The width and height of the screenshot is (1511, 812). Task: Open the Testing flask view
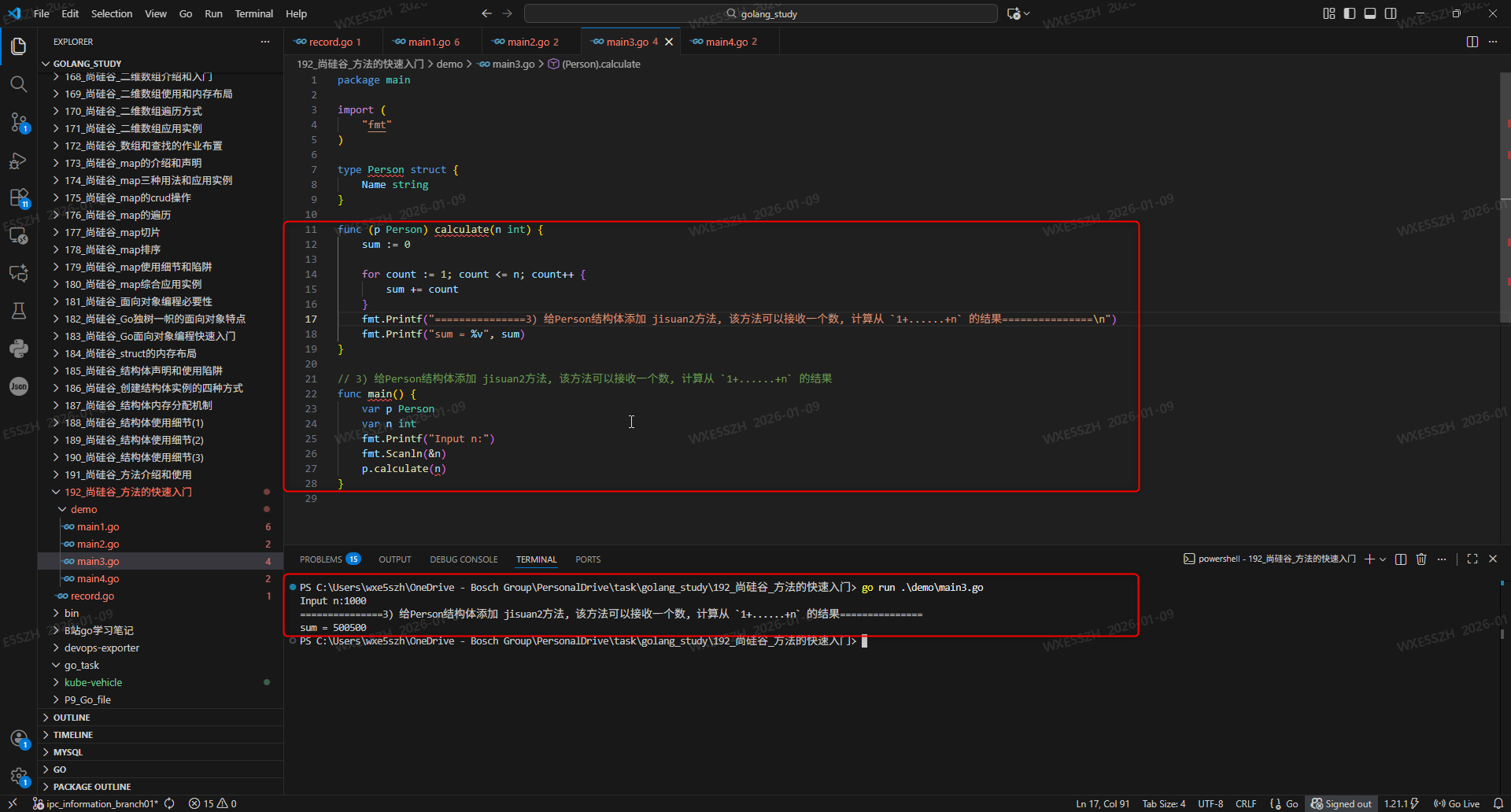[x=19, y=311]
